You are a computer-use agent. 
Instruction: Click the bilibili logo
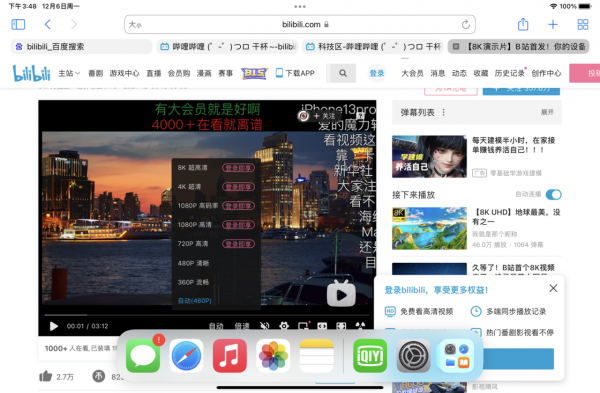click(x=31, y=73)
